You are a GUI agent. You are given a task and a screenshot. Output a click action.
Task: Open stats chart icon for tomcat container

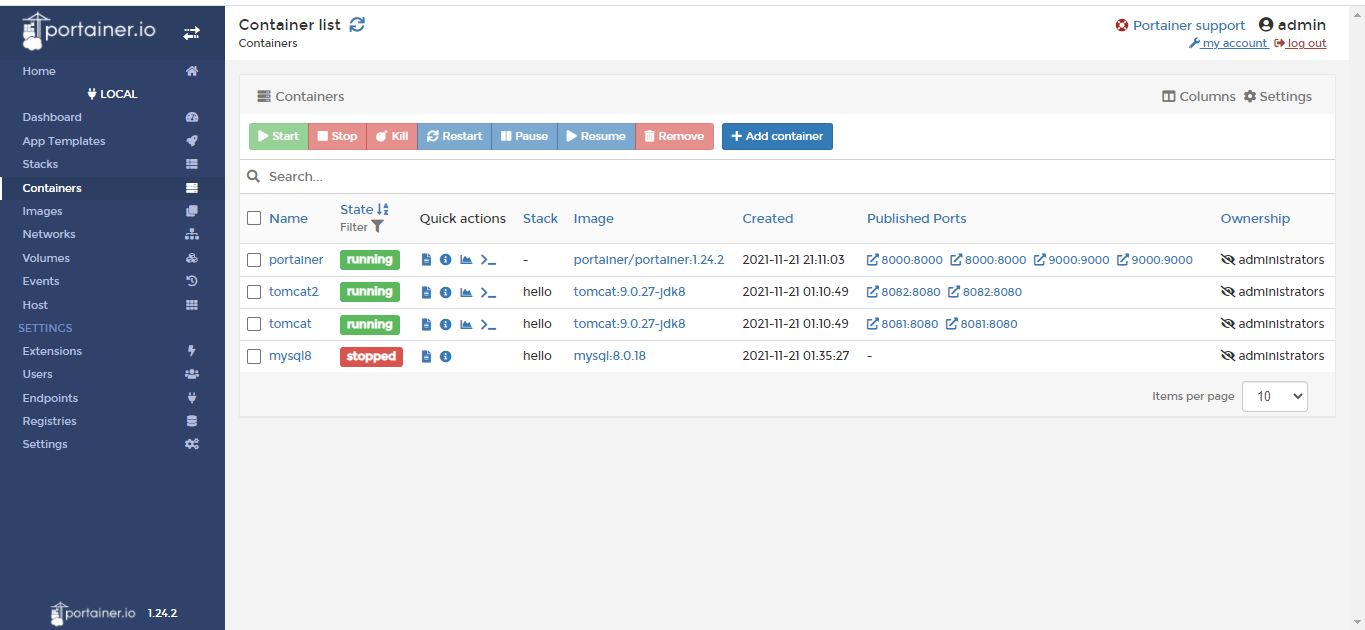click(x=466, y=324)
